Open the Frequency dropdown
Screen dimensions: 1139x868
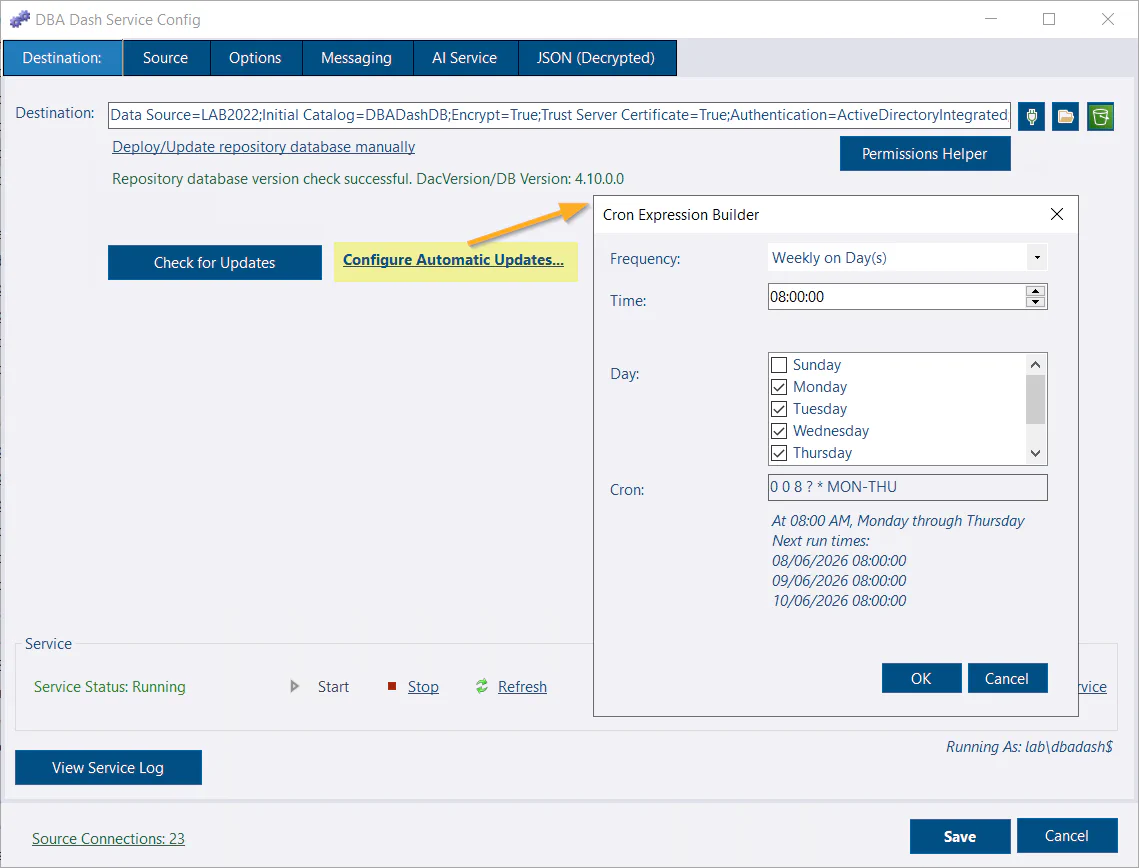tap(1037, 258)
